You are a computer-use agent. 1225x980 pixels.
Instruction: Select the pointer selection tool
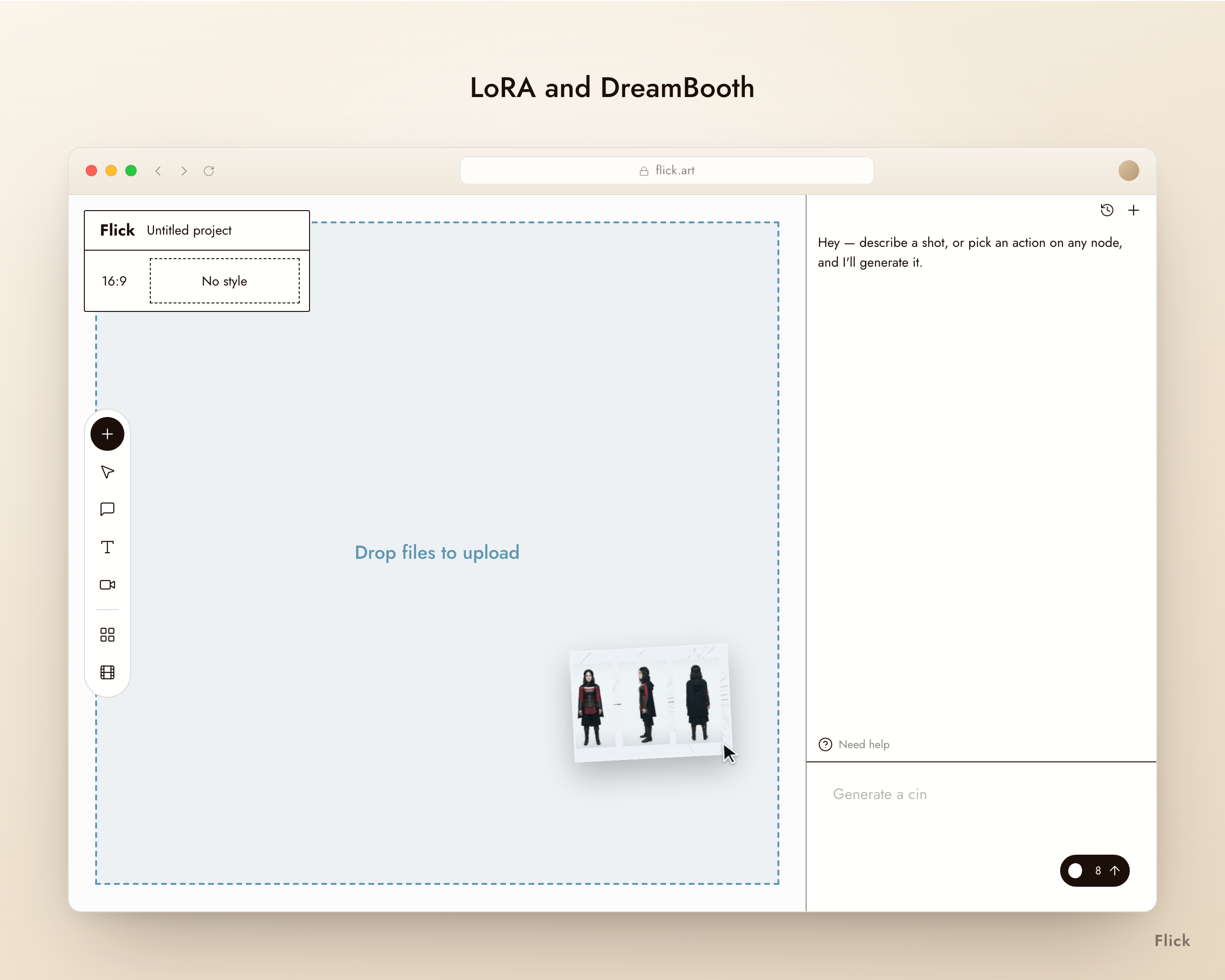click(x=107, y=472)
